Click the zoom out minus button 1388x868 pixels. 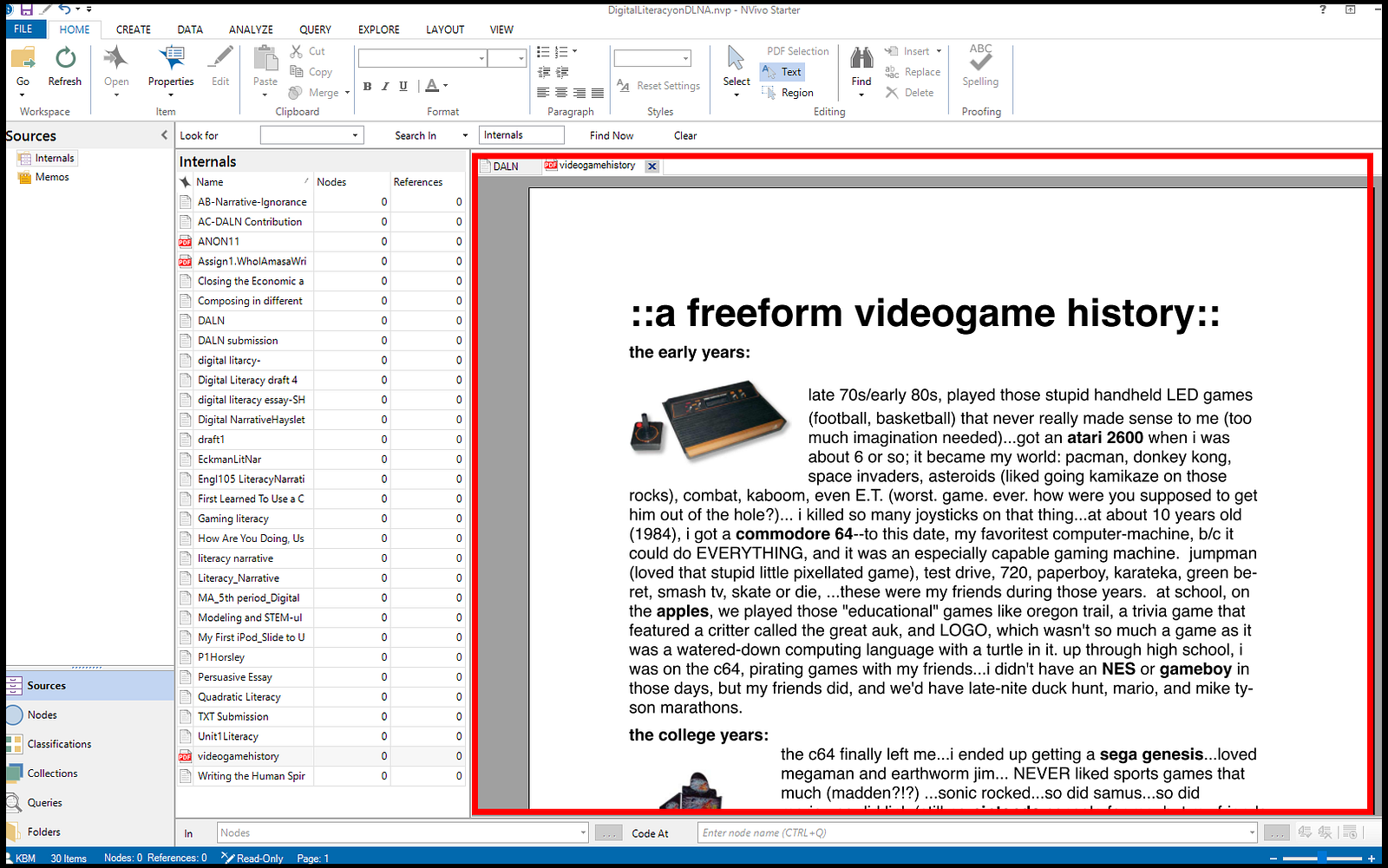pyautogui.click(x=1273, y=858)
